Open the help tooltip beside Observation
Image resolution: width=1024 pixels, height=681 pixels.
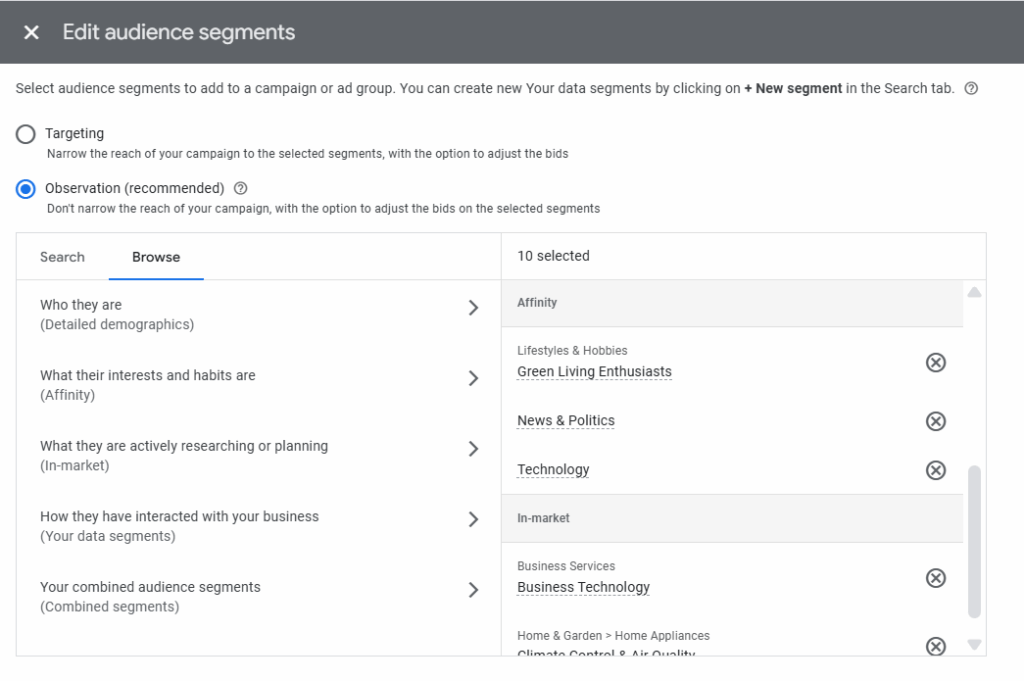tap(238, 188)
